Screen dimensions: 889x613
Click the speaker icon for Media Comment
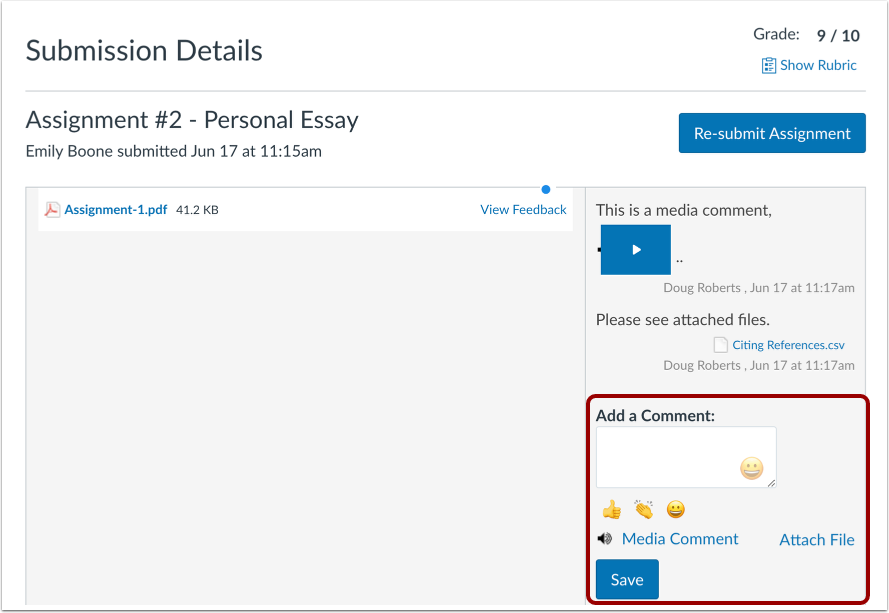pyautogui.click(x=604, y=539)
